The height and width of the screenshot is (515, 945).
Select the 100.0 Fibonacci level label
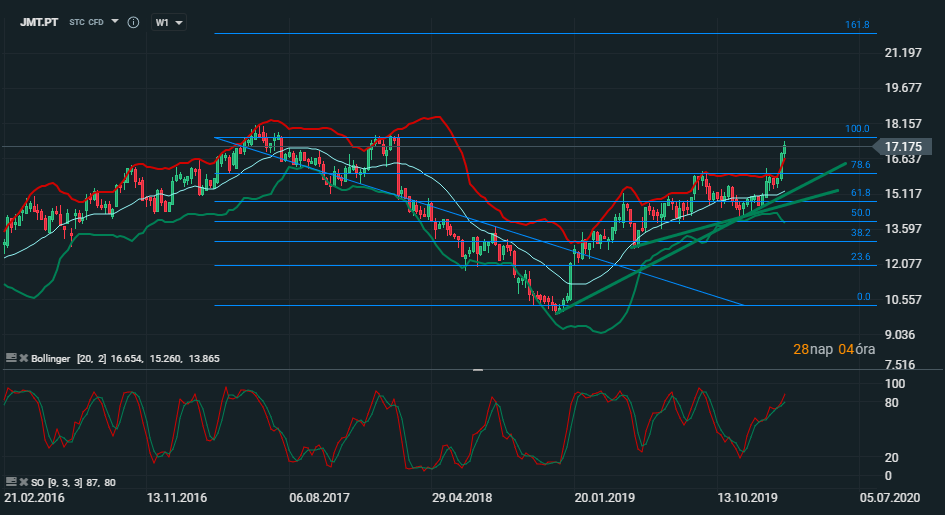(x=857, y=129)
